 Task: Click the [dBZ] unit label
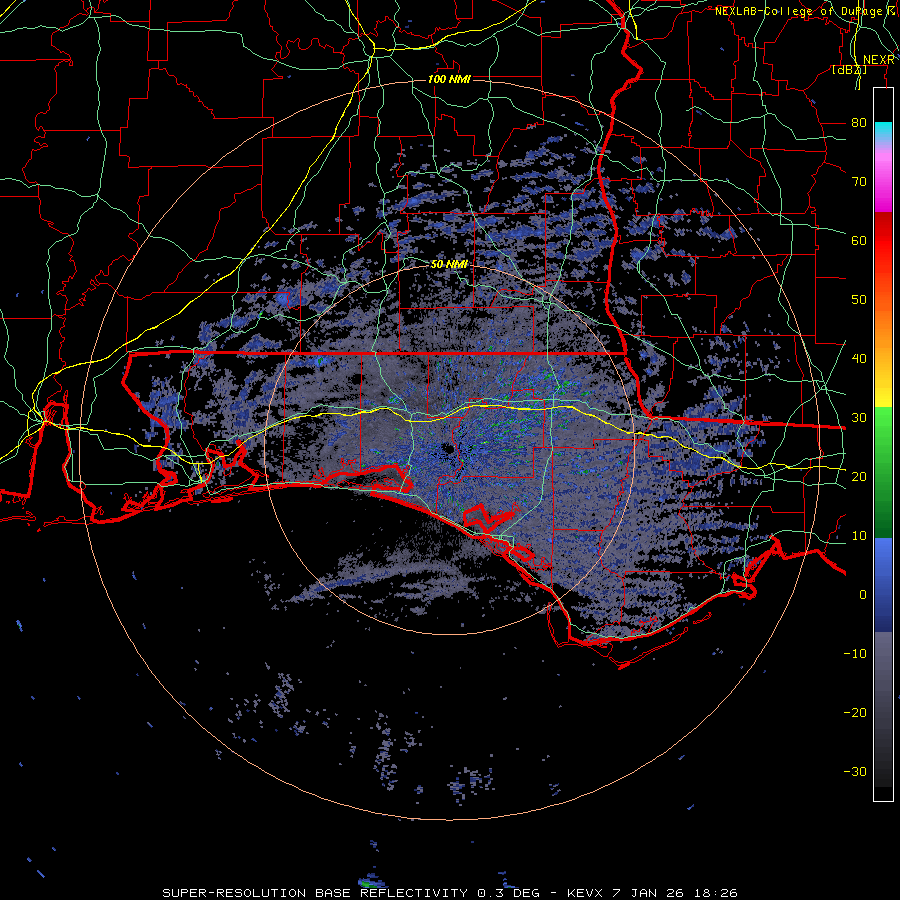[x=849, y=69]
